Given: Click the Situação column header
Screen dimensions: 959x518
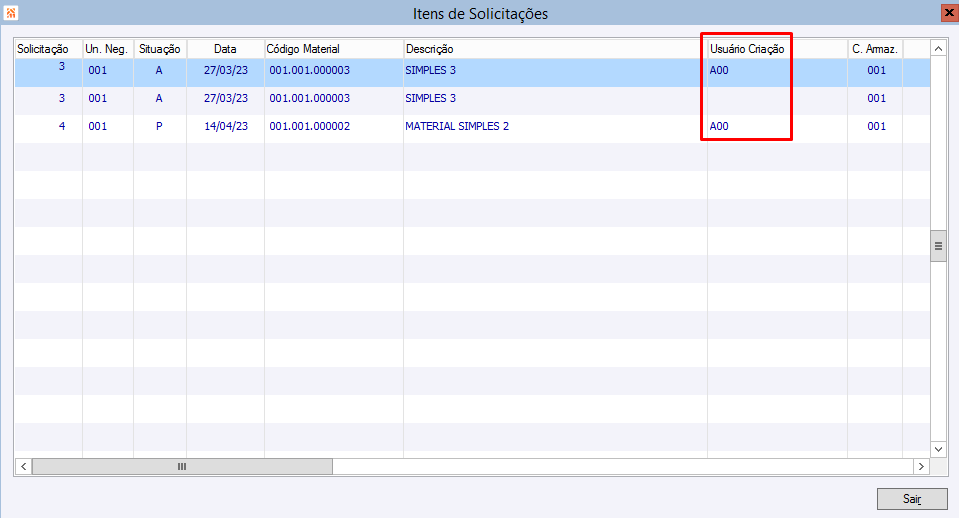Looking at the screenshot, I should click(x=160, y=49).
